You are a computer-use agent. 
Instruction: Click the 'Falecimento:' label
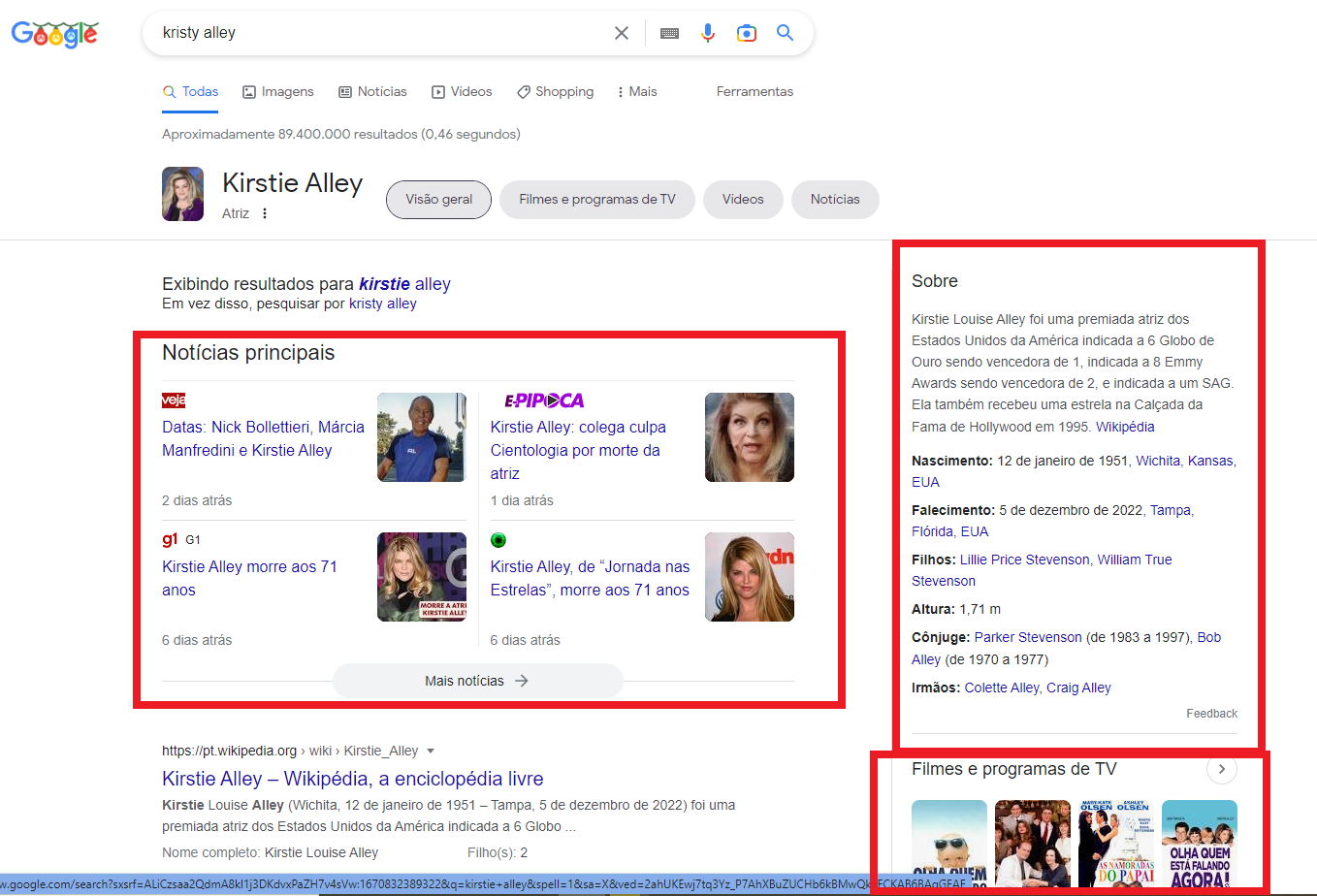[953, 510]
